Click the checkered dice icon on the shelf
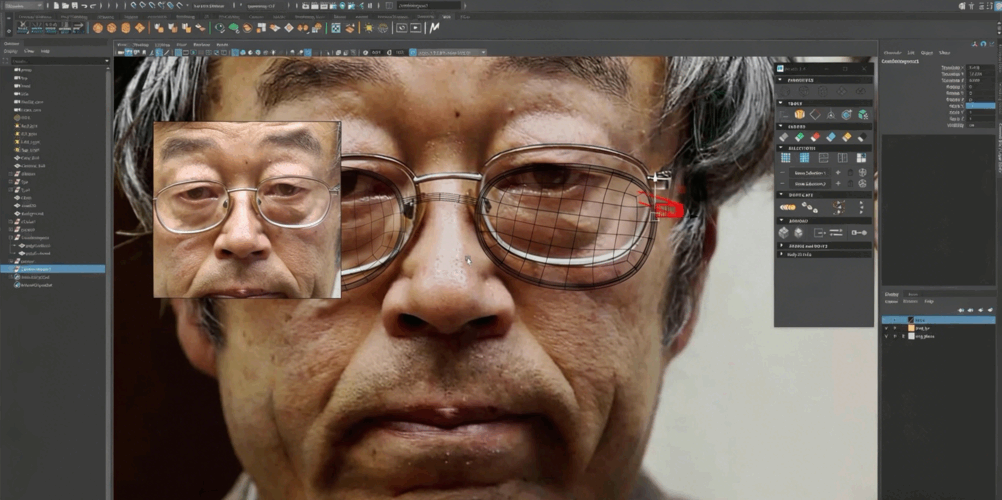The image size is (1002, 500). [335, 28]
